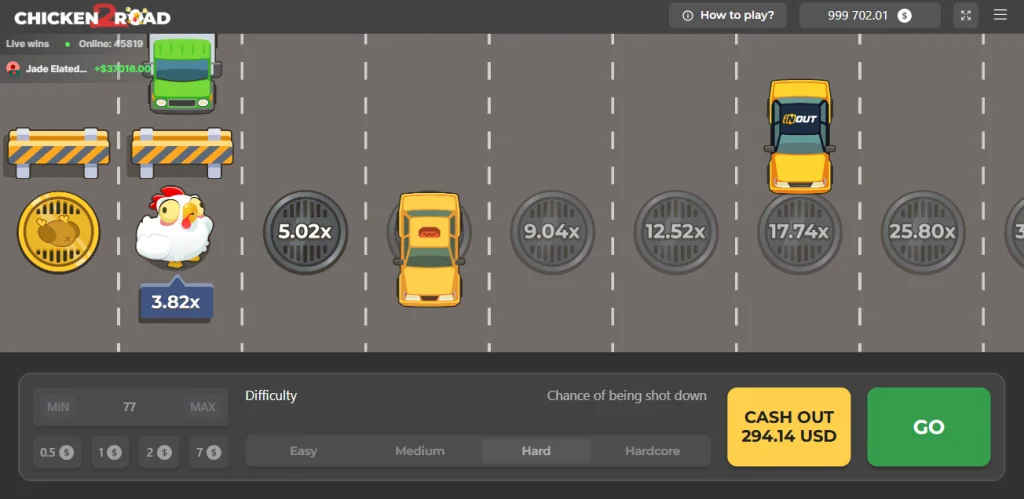Click the barrier above the chicken
Image resolution: width=1024 pixels, height=499 pixels.
pos(182,153)
